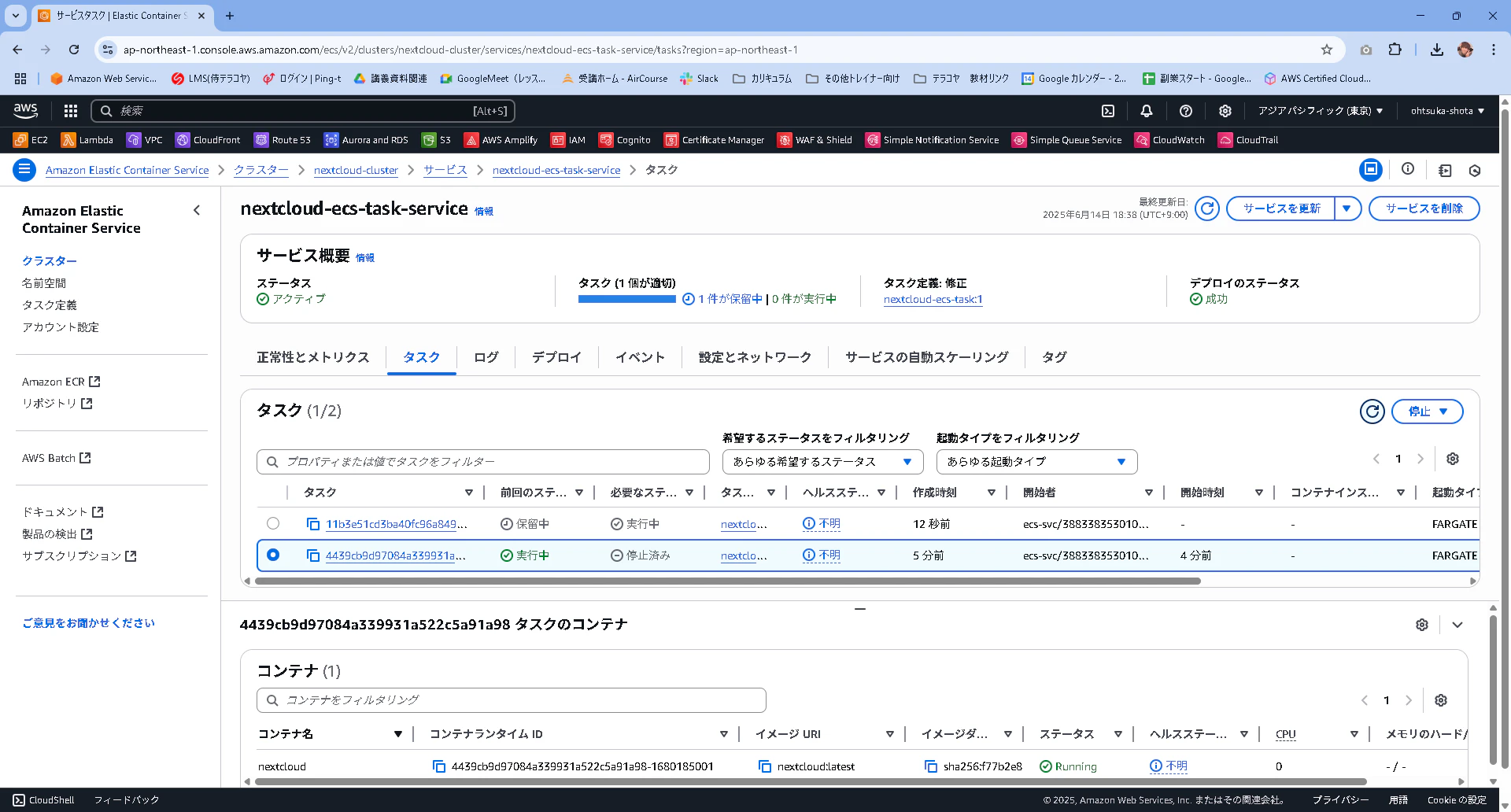Collapse the task container split panel
The height and width of the screenshot is (812, 1511).
click(1457, 625)
